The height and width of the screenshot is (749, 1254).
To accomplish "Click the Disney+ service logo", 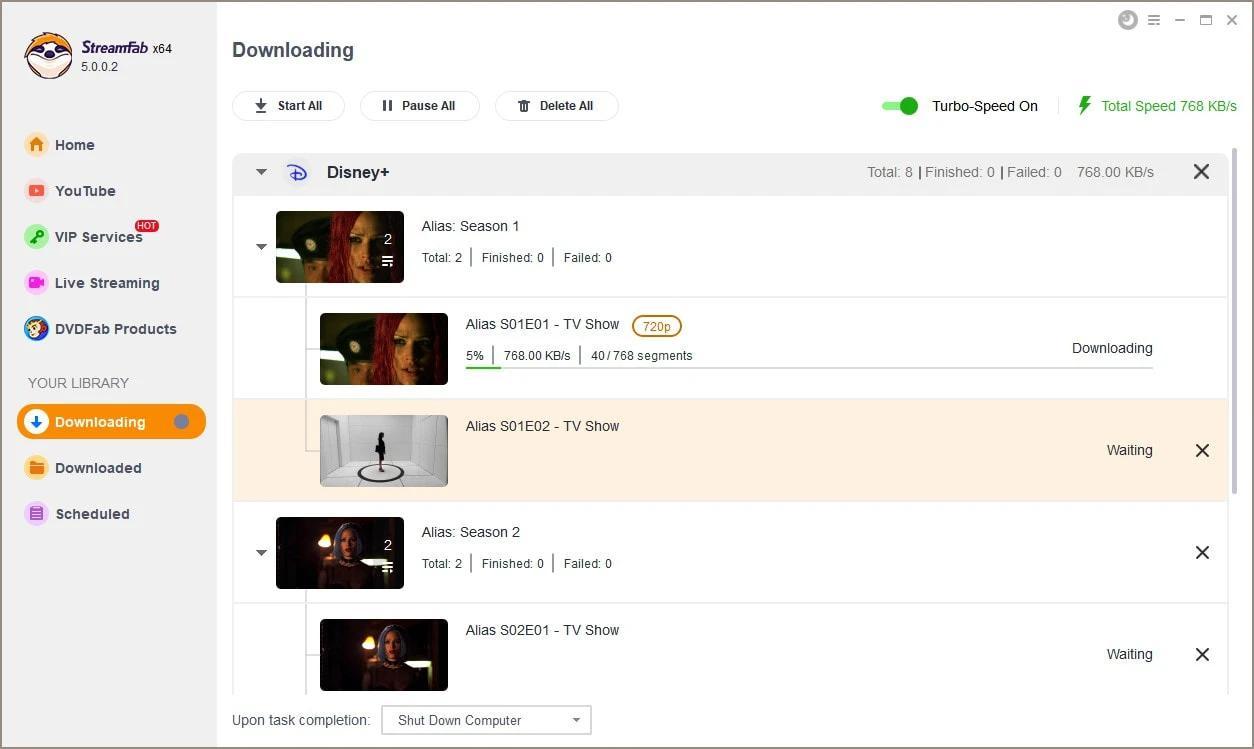I will click(x=297, y=172).
